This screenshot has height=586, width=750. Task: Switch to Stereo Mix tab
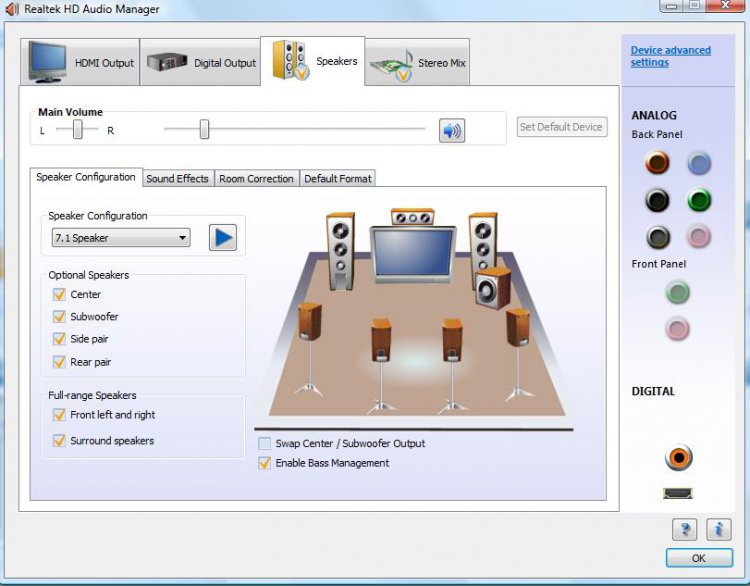[417, 62]
